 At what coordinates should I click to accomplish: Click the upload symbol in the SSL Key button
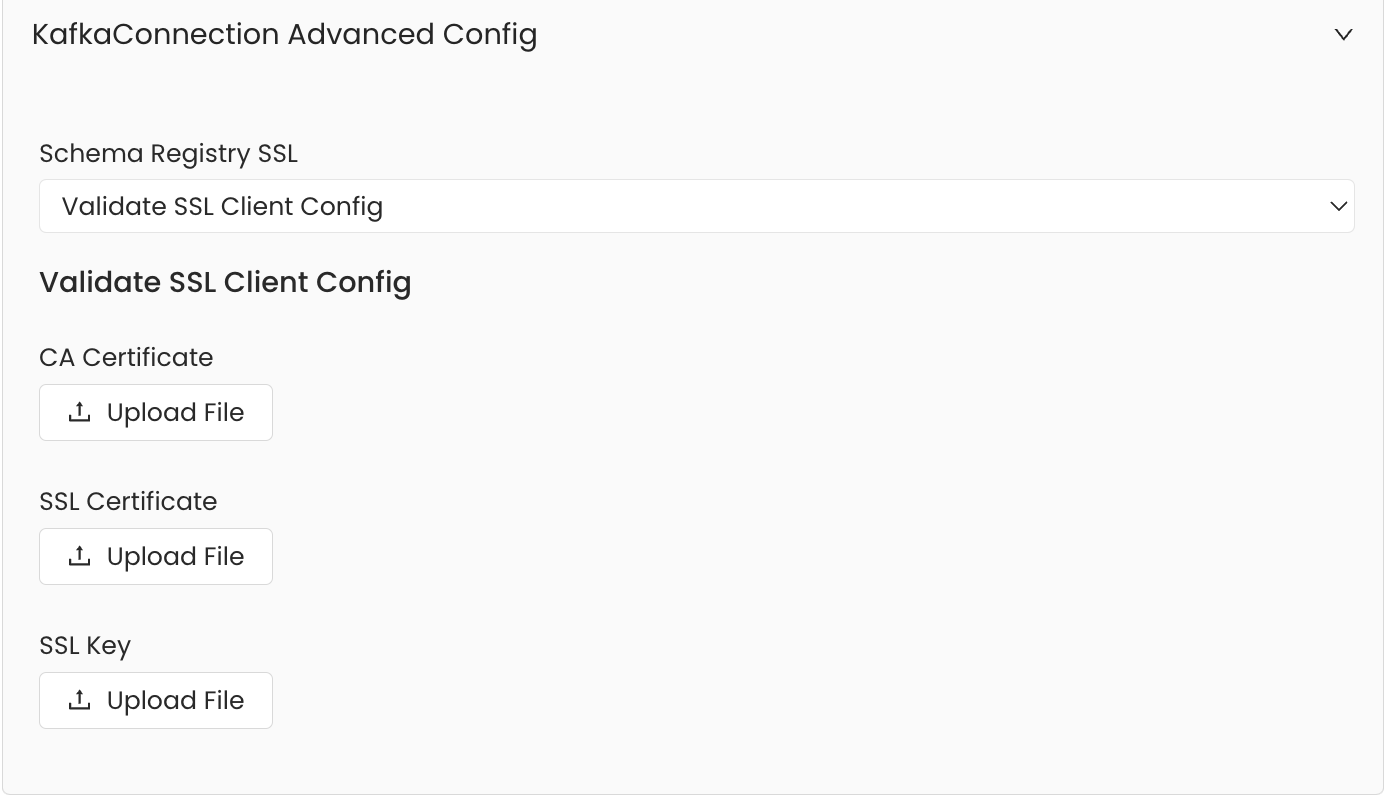click(x=80, y=700)
